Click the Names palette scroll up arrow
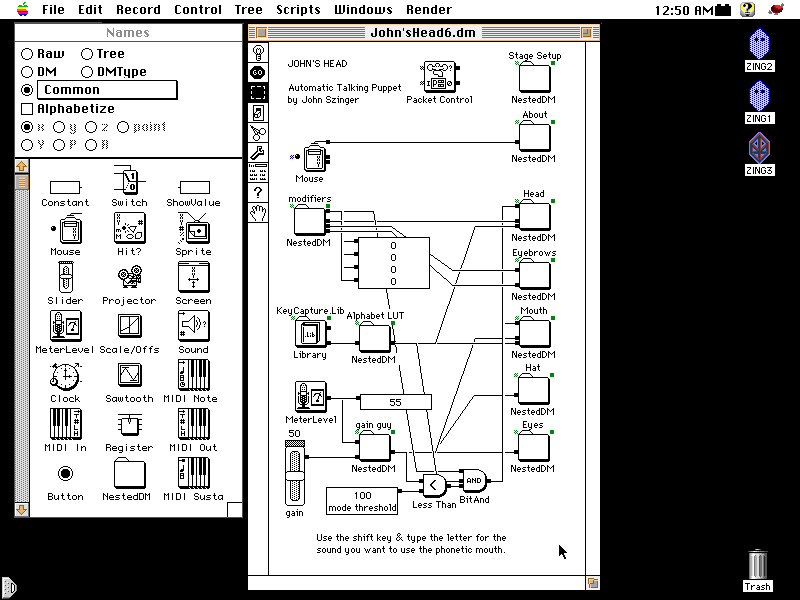The image size is (800, 600). (x=21, y=166)
